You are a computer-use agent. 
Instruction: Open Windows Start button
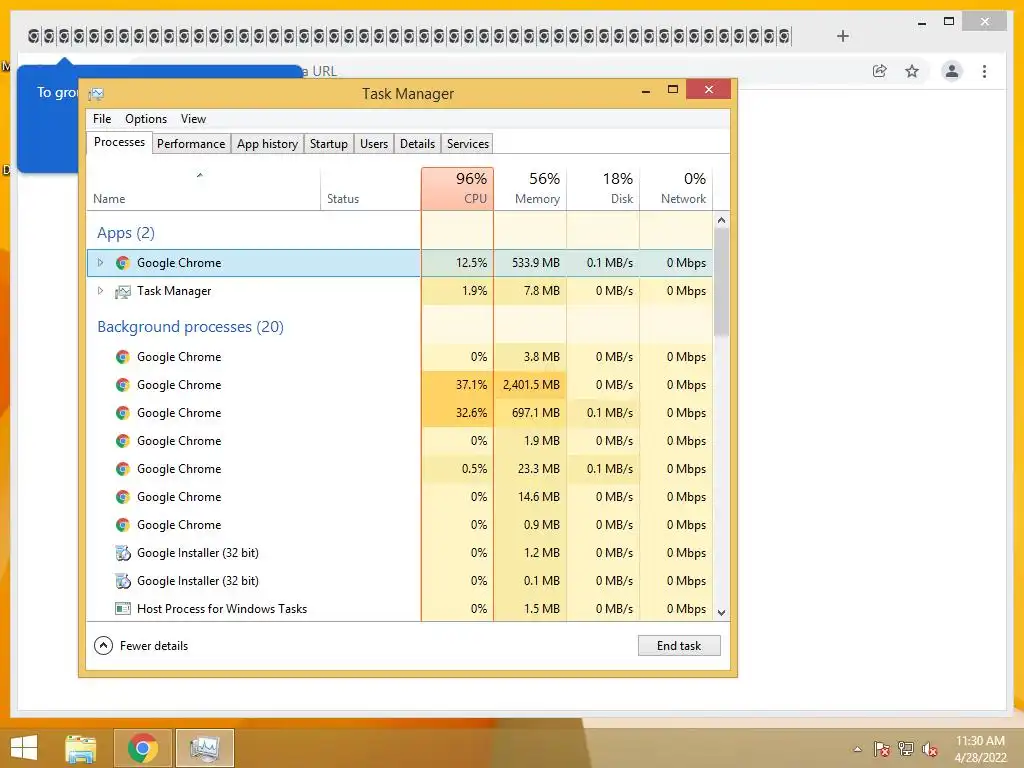click(x=24, y=748)
